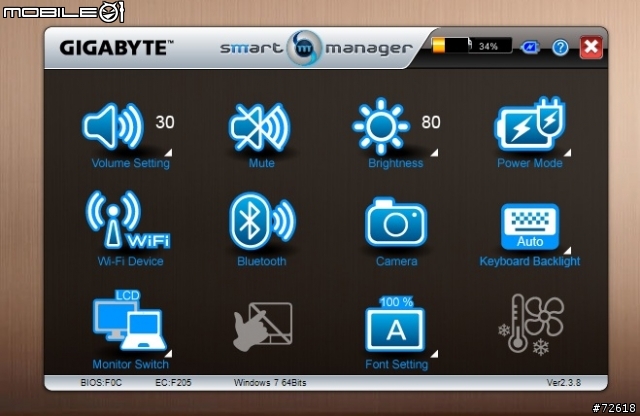Expand the Monitor Switch corner triangle
The width and height of the screenshot is (640, 416).
(168, 353)
